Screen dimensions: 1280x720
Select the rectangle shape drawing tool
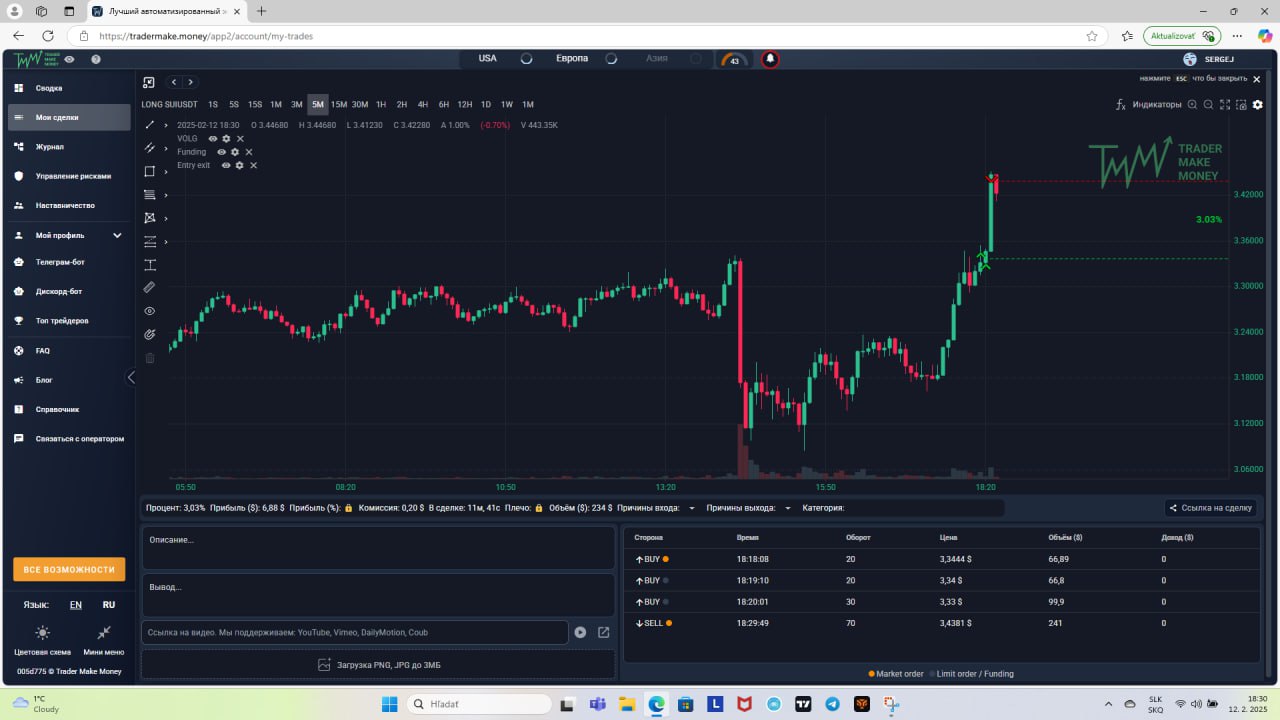pyautogui.click(x=150, y=171)
